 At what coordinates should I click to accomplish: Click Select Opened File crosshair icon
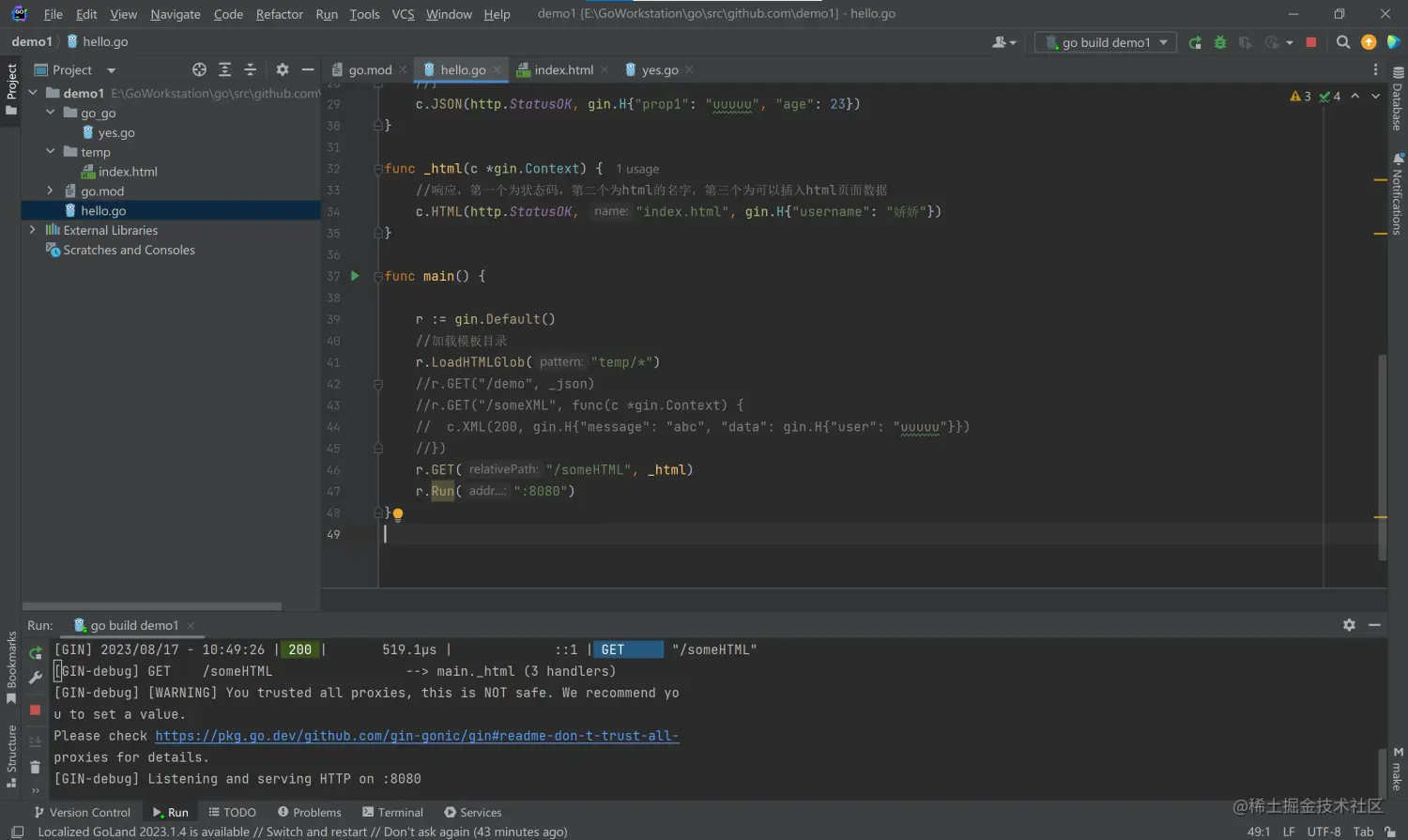tap(199, 69)
